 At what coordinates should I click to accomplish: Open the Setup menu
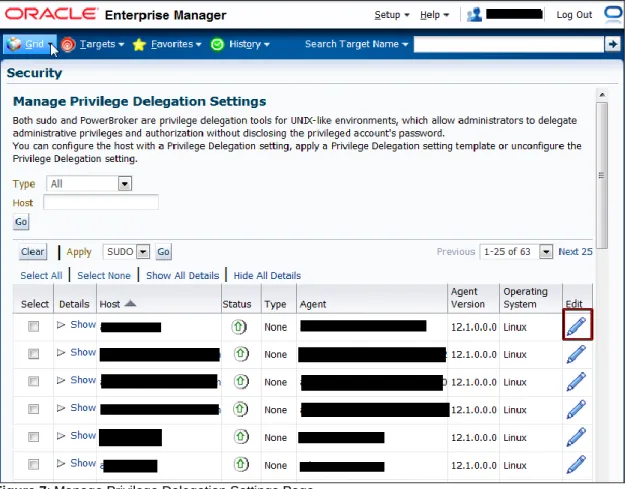click(392, 15)
